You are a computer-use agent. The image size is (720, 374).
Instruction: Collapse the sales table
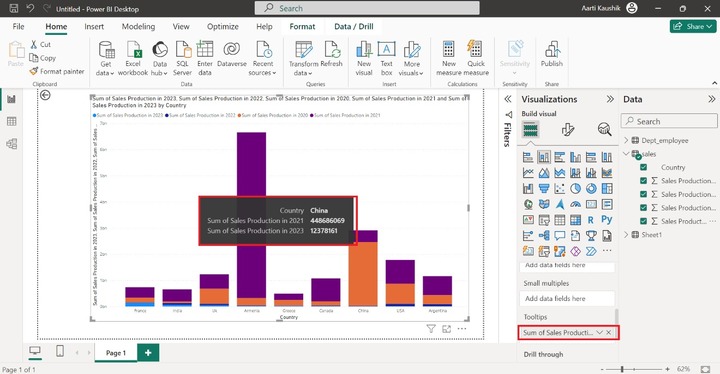[x=626, y=154]
